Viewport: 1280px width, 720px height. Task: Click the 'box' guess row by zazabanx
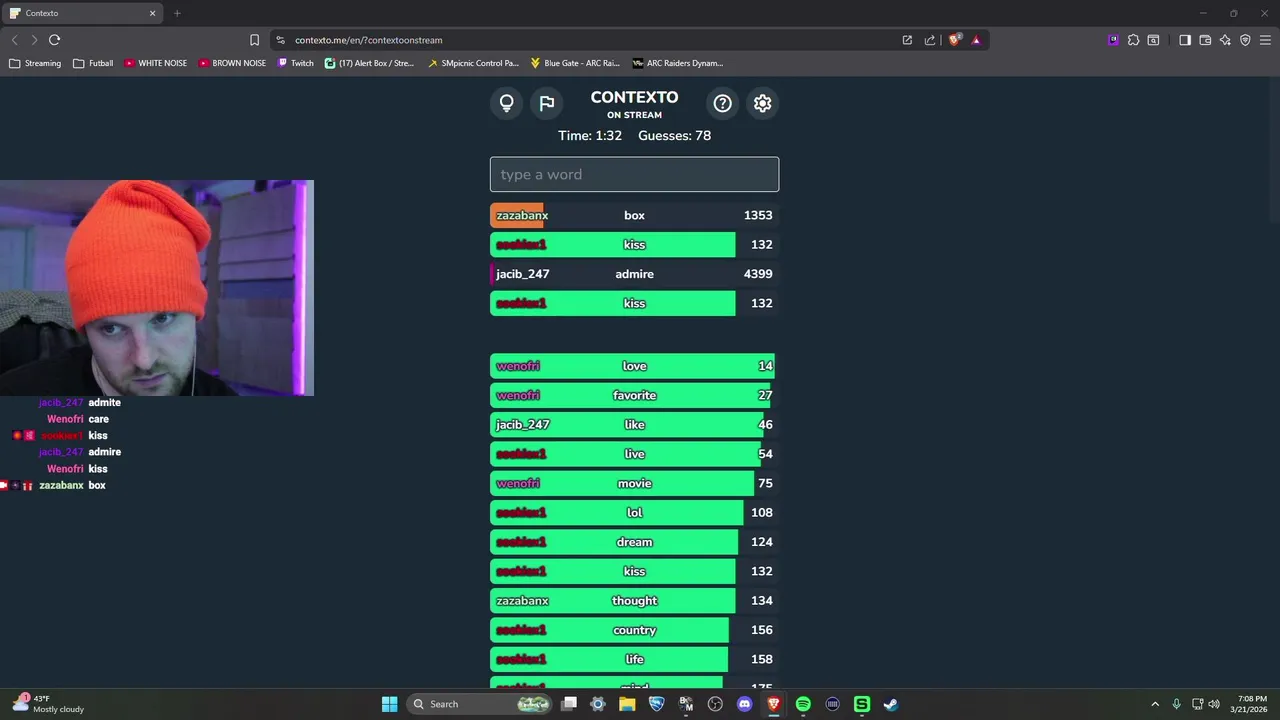(634, 215)
